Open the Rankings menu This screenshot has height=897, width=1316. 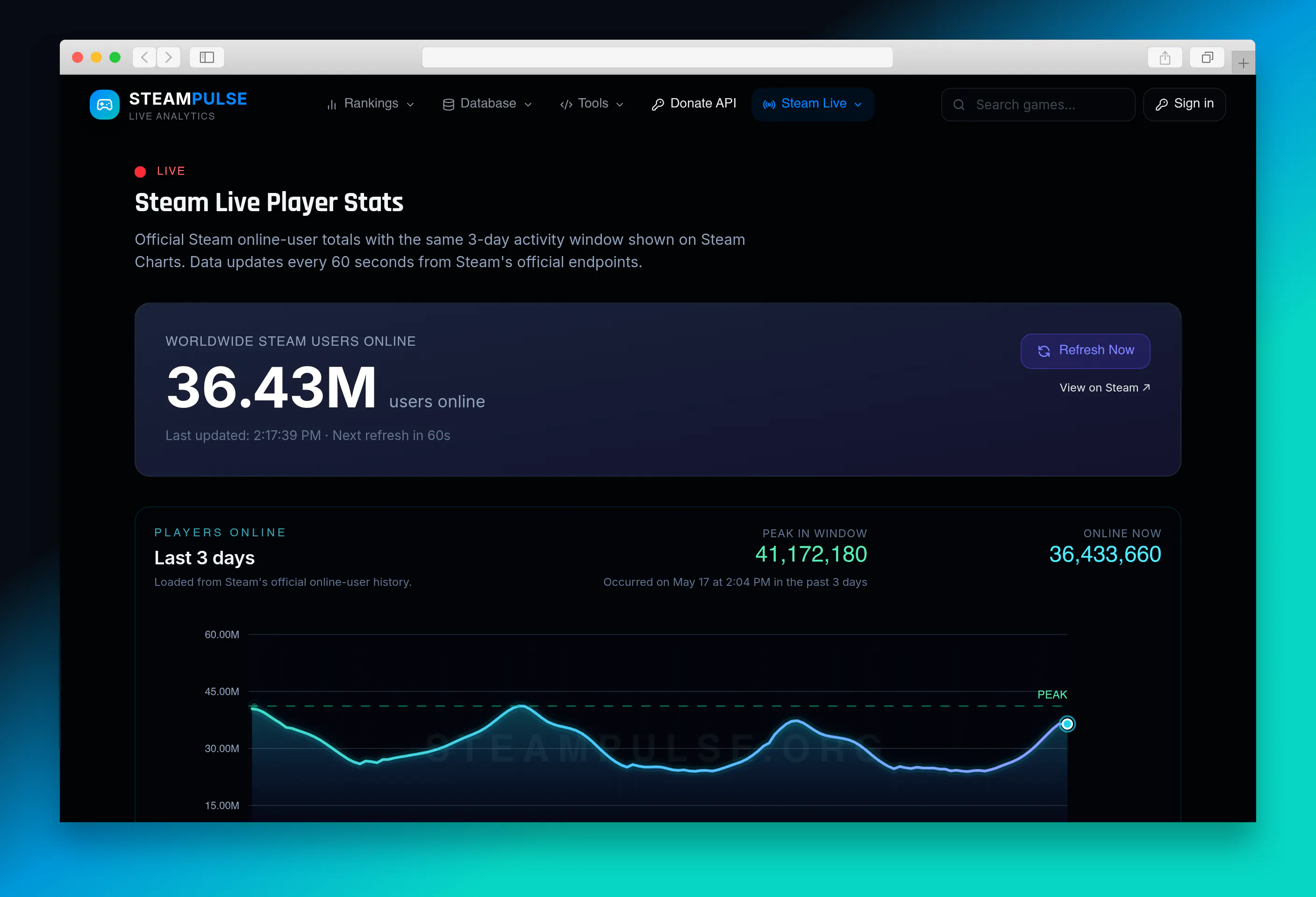(371, 104)
